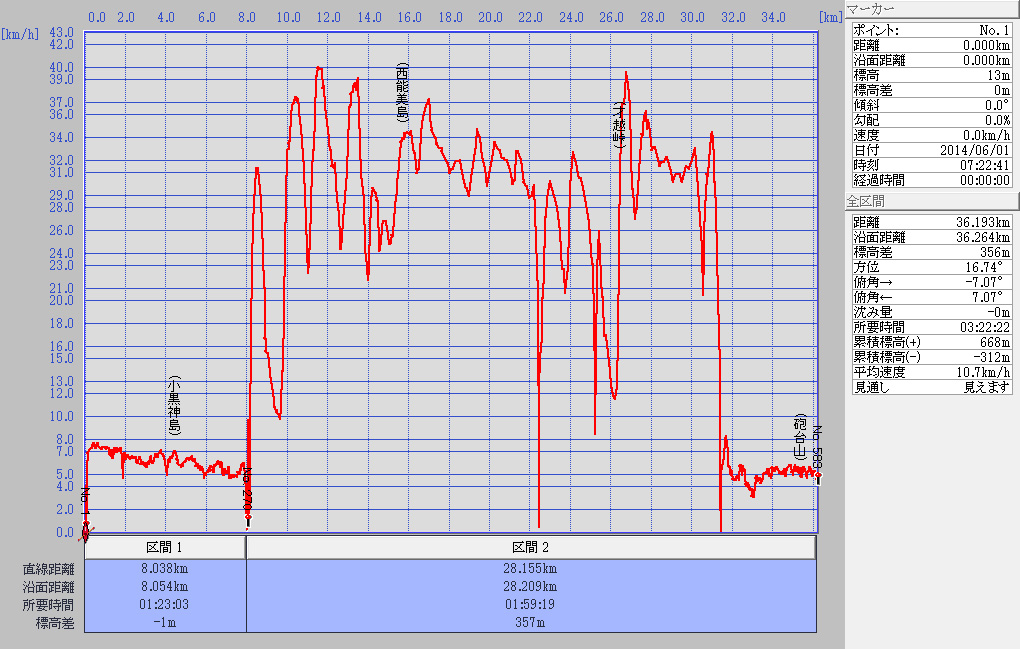Click the 区間 1 section header
The height and width of the screenshot is (649, 1020).
click(165, 547)
